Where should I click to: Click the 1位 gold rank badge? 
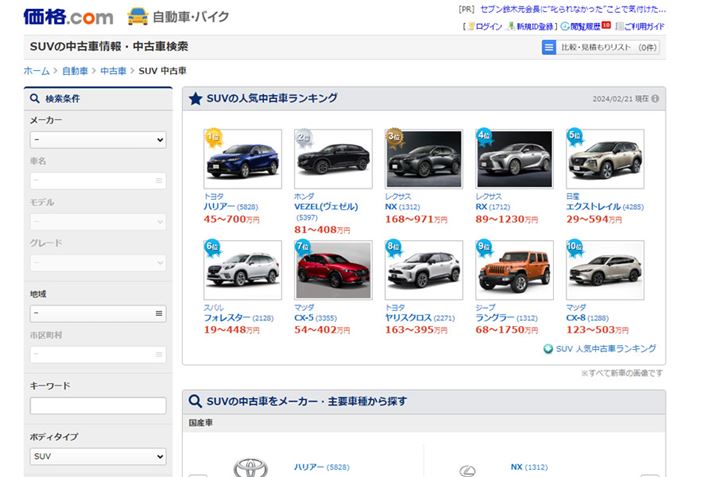(x=213, y=138)
